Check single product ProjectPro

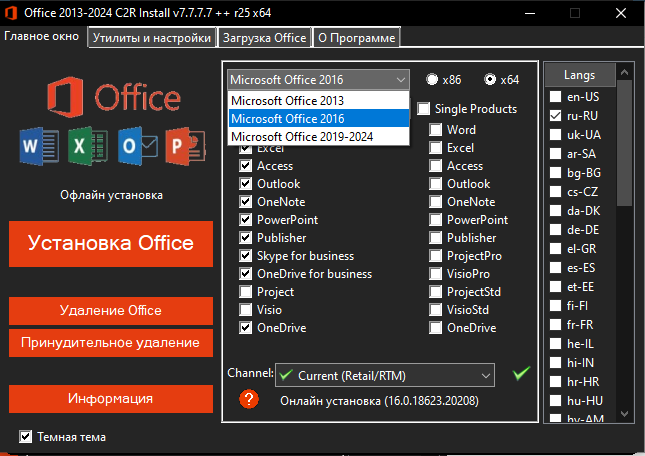click(x=435, y=256)
